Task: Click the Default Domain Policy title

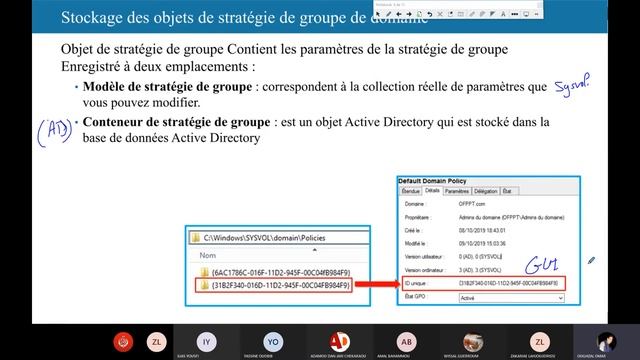Action: 432,181
